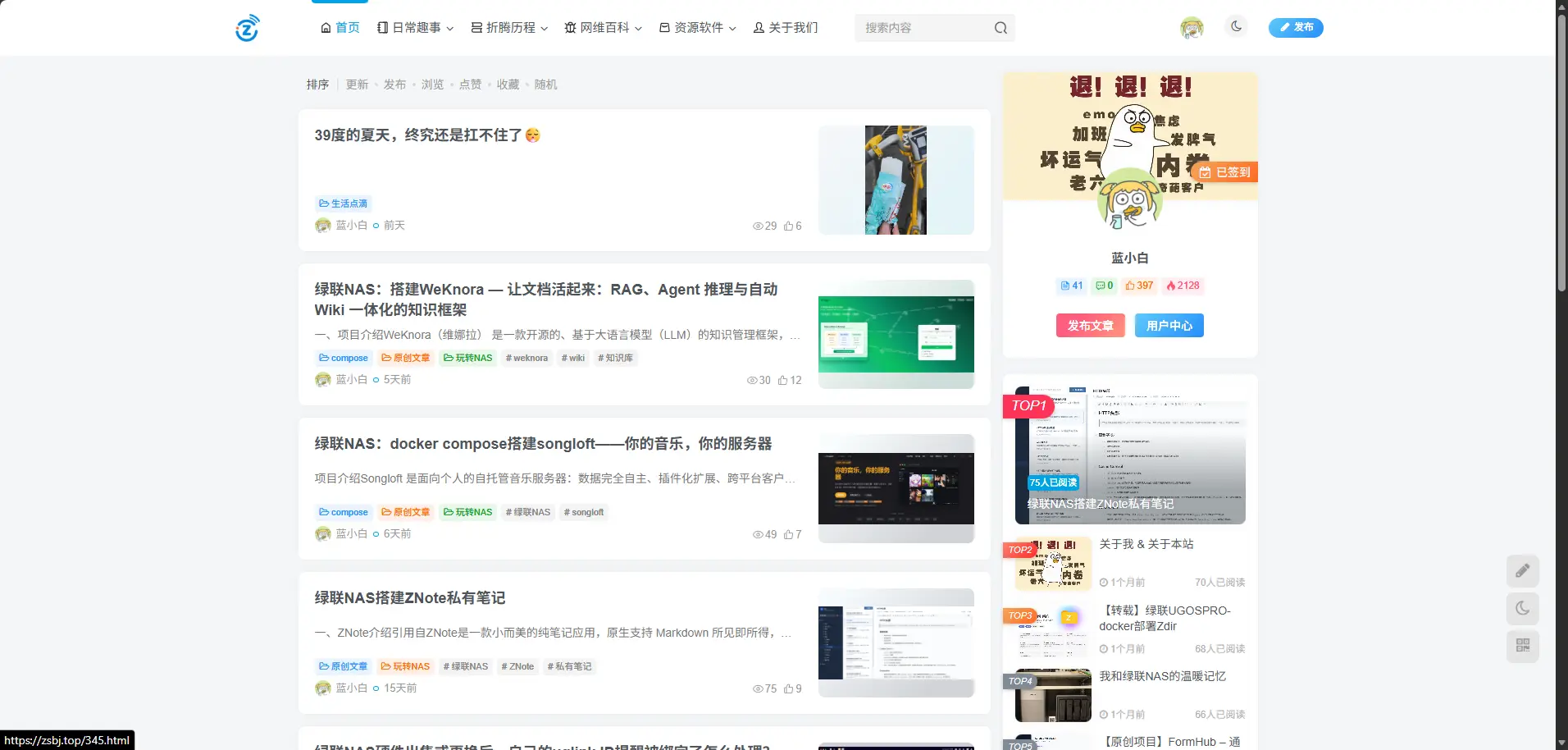
Task: Click the 397 likes stat
Action: (1139, 286)
